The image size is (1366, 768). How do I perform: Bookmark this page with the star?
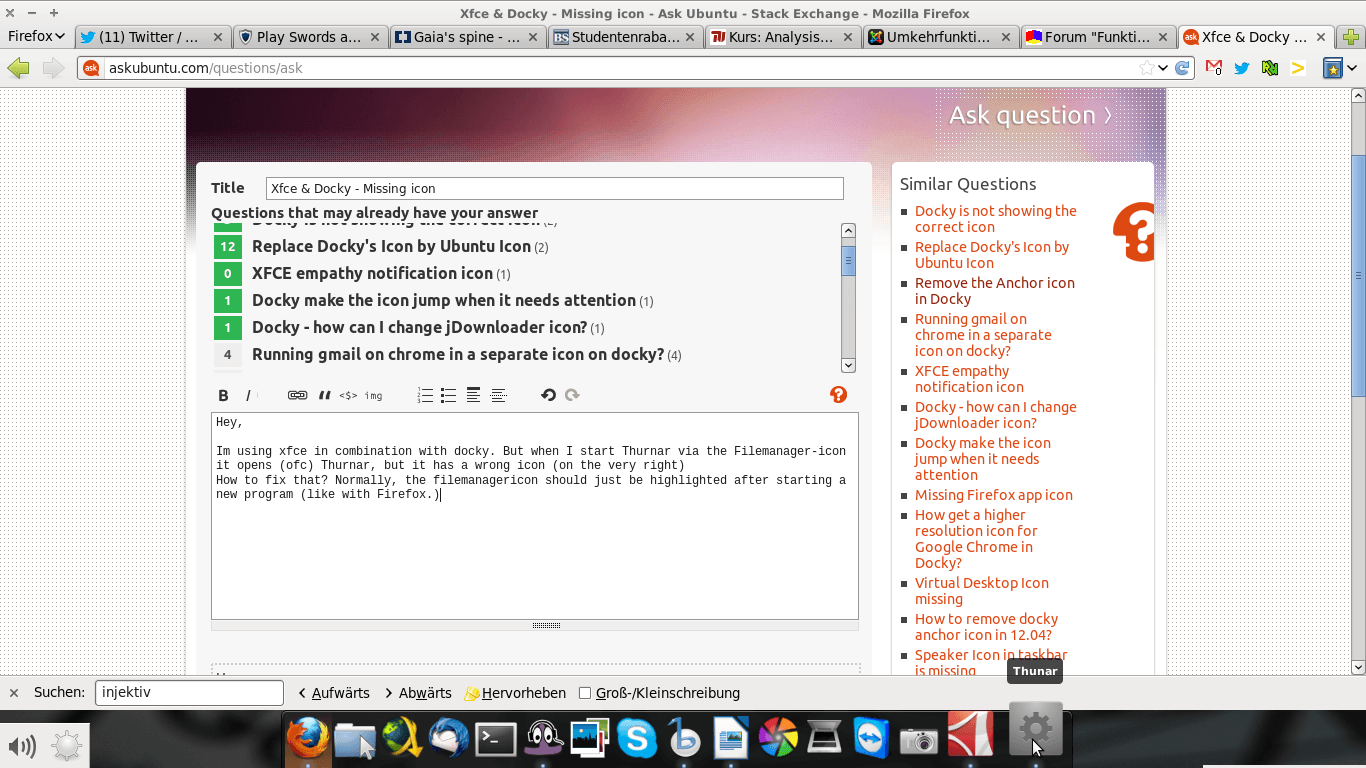tap(1146, 68)
